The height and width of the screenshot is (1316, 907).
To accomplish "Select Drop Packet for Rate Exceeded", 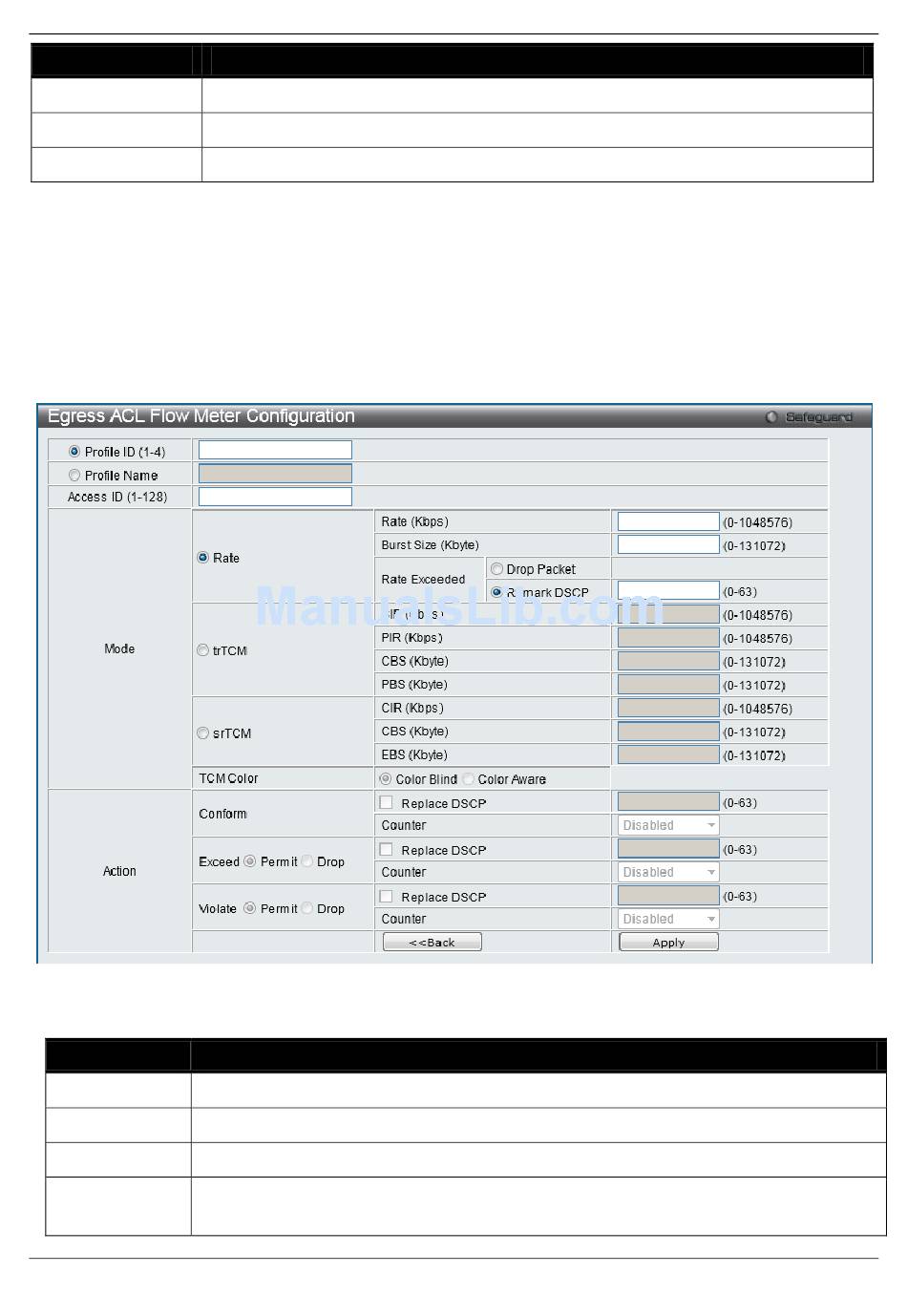I will (496, 569).
